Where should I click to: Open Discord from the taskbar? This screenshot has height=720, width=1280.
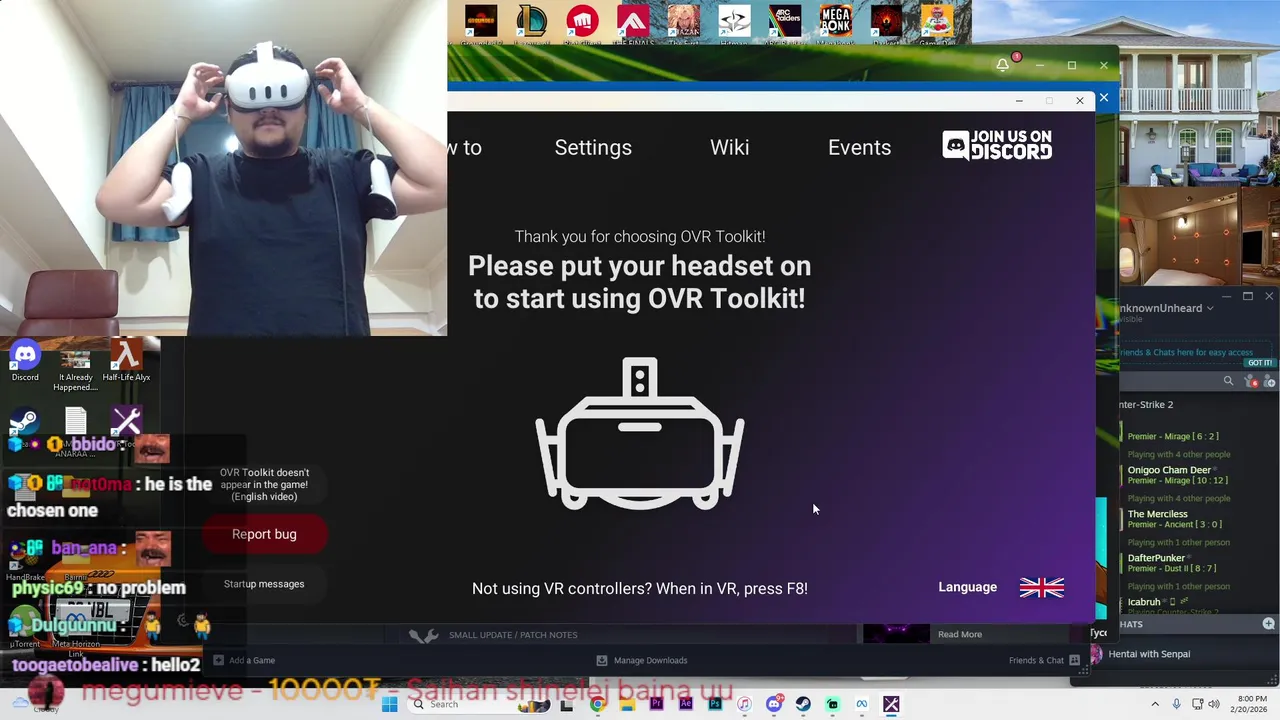(x=774, y=704)
